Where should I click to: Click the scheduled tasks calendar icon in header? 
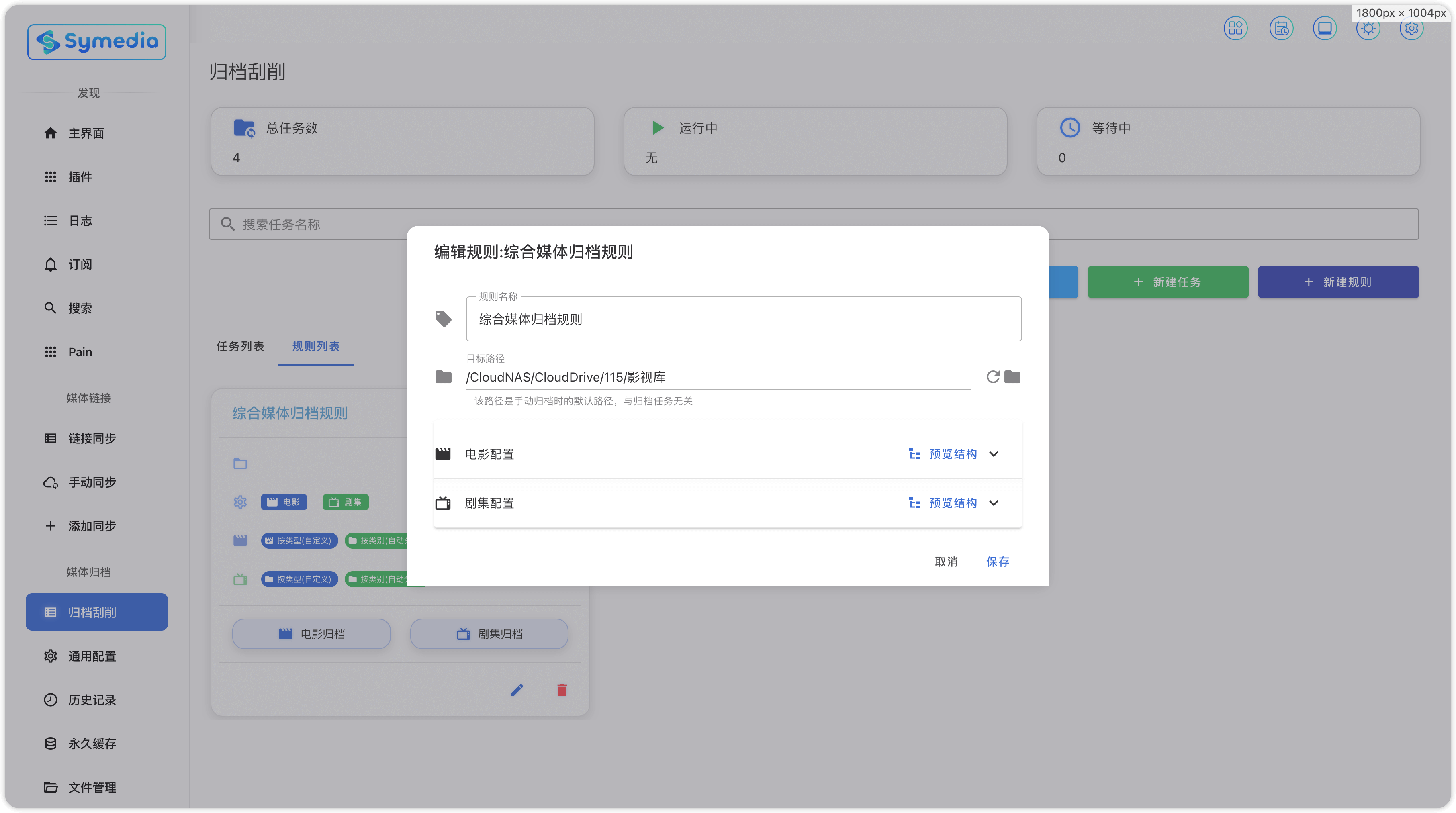[1281, 28]
